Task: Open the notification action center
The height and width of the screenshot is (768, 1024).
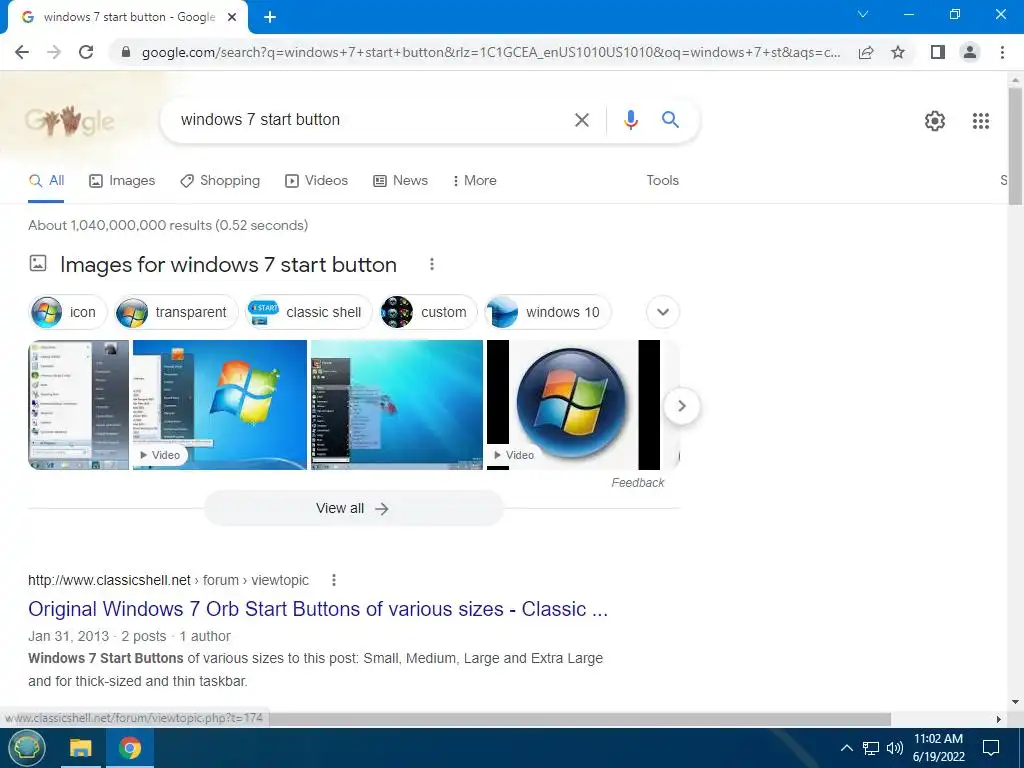Action: [x=991, y=748]
